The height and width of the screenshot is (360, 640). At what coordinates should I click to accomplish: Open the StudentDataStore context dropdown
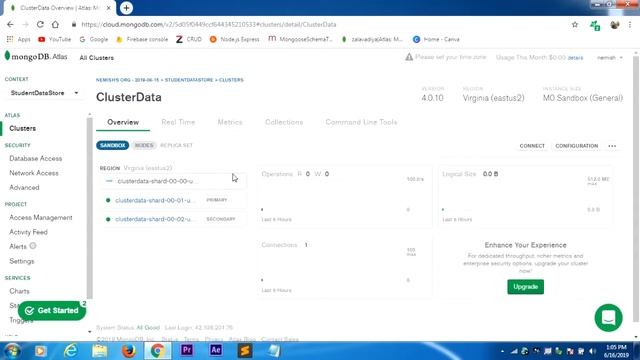(44, 93)
